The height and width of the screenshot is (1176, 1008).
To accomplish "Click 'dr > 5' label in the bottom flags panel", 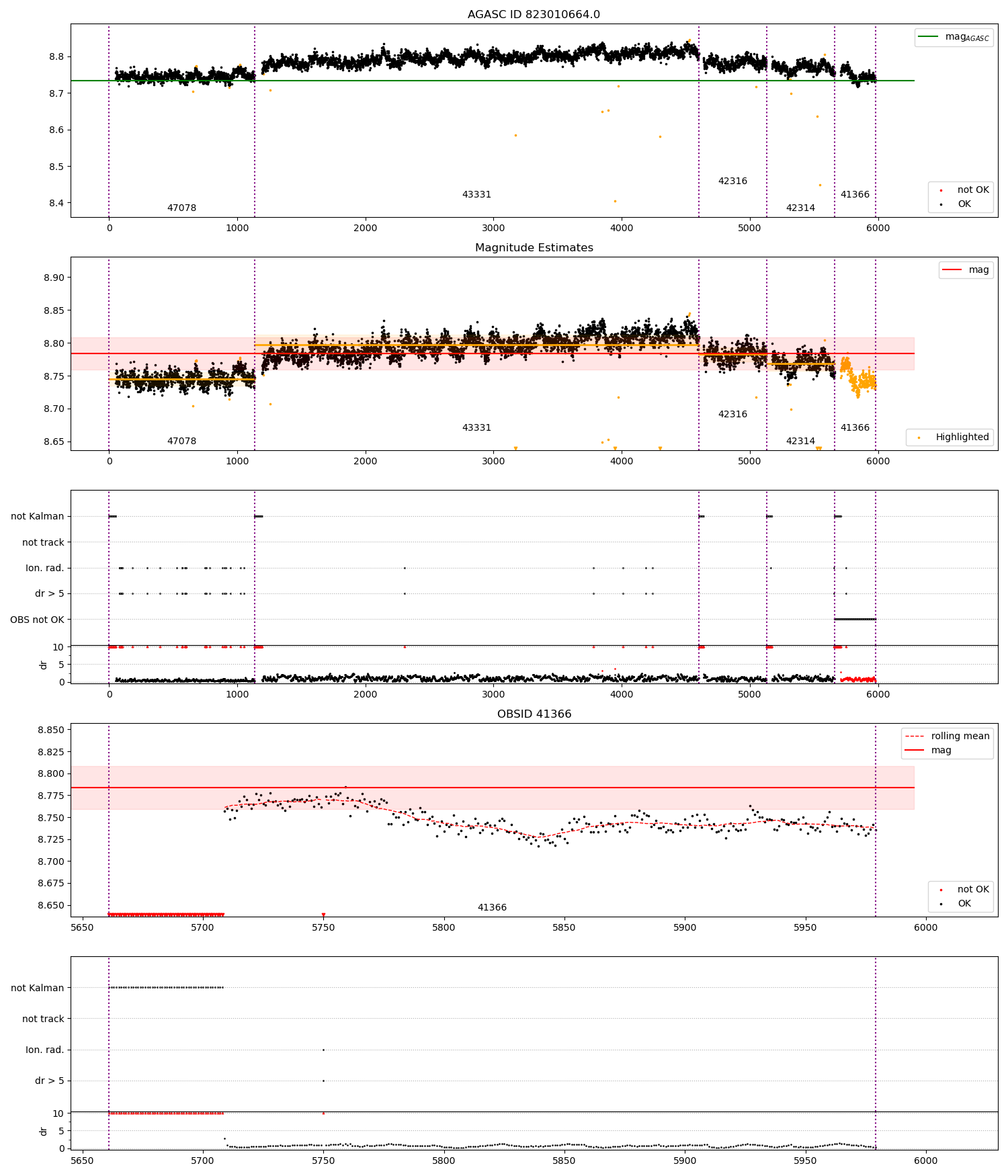I will pos(50,1081).
